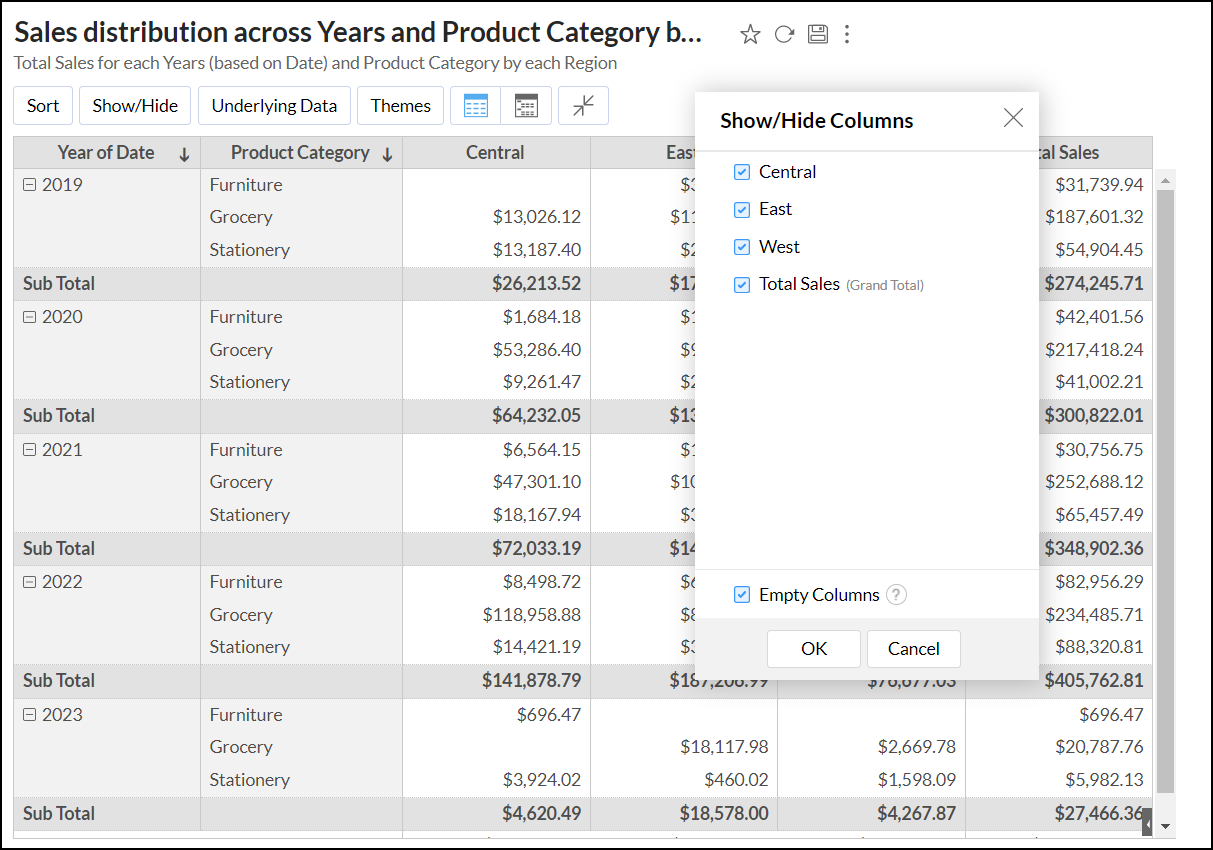This screenshot has width=1213, height=850.
Task: Disable the Empty Columns checkbox
Action: [742, 595]
